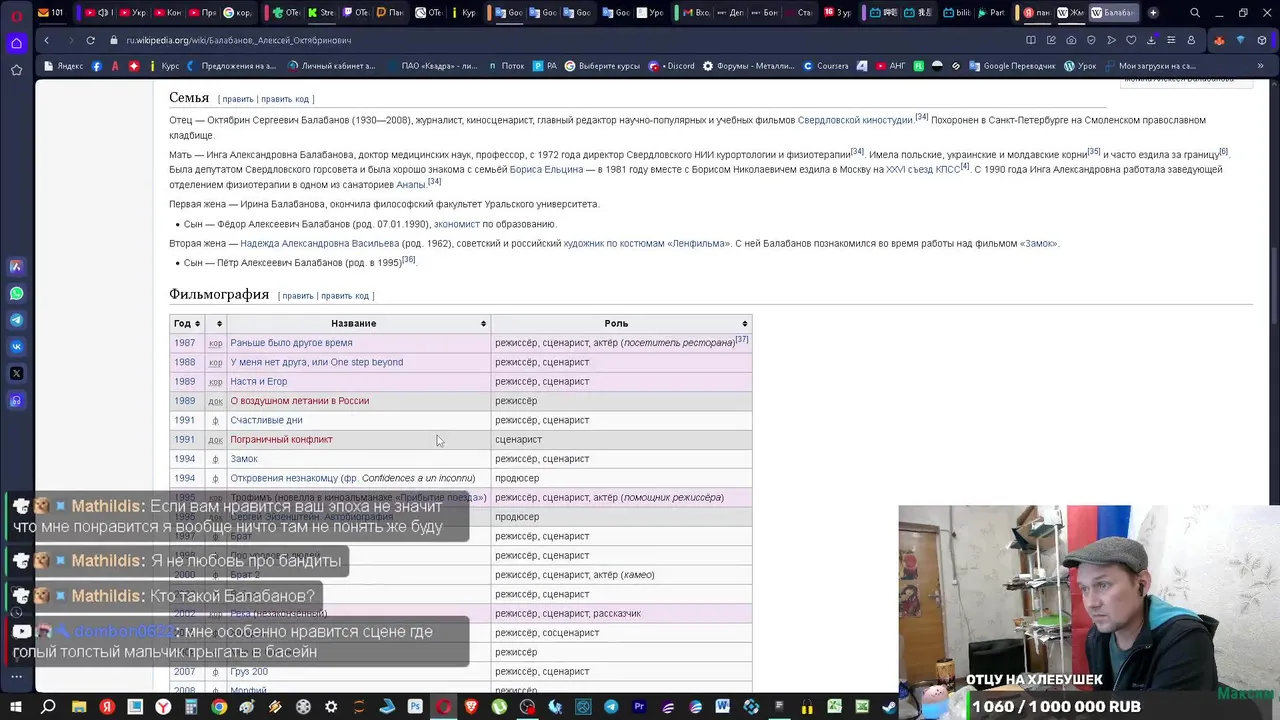Select the active Балабанов Wikipedia tab
The height and width of the screenshot is (720, 1280).
click(x=1112, y=13)
